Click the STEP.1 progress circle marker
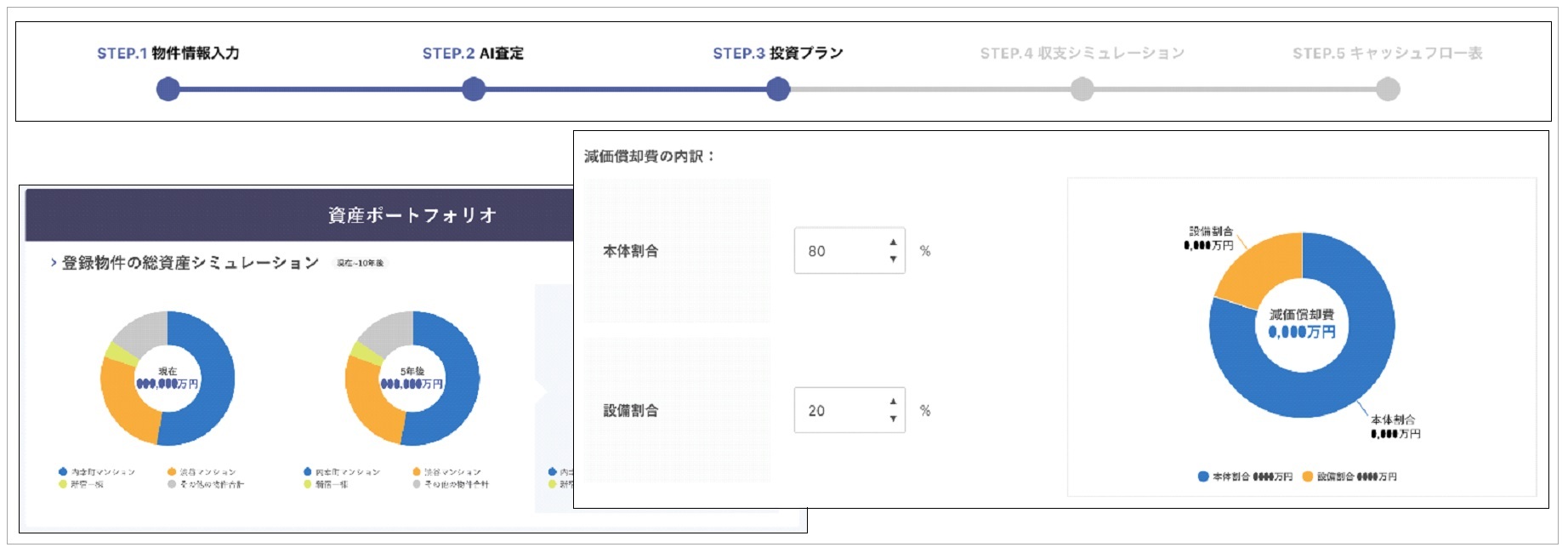 click(x=168, y=89)
